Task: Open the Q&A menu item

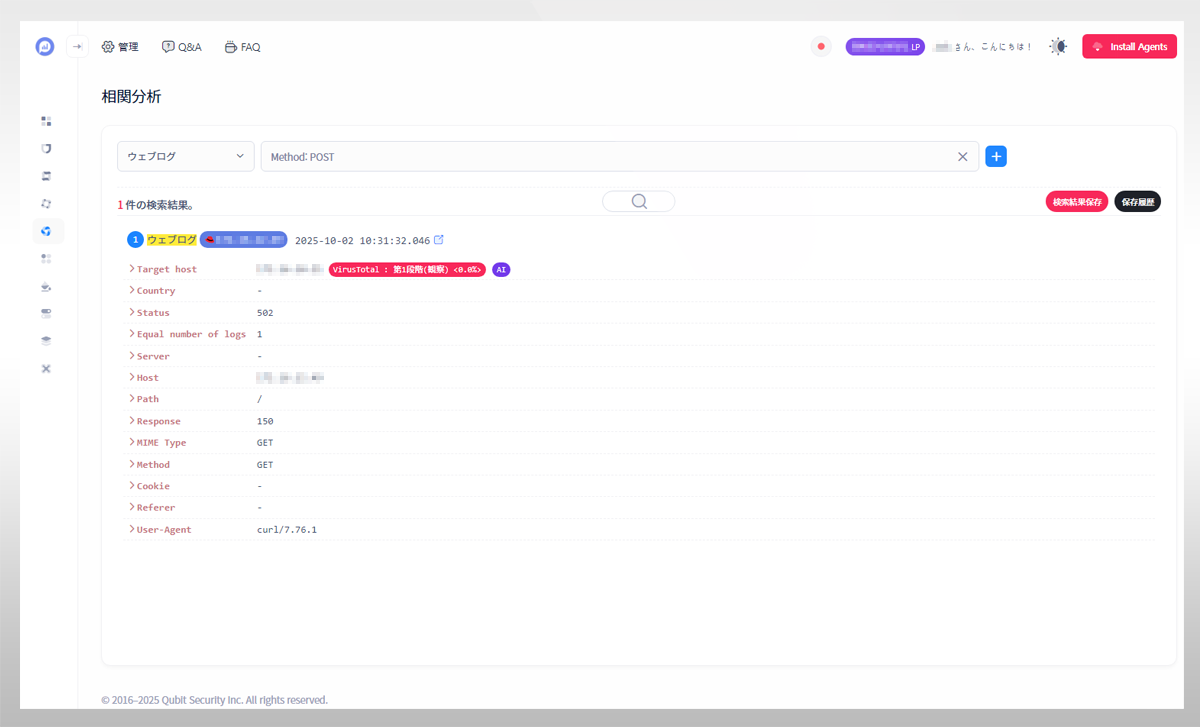Action: (x=182, y=47)
